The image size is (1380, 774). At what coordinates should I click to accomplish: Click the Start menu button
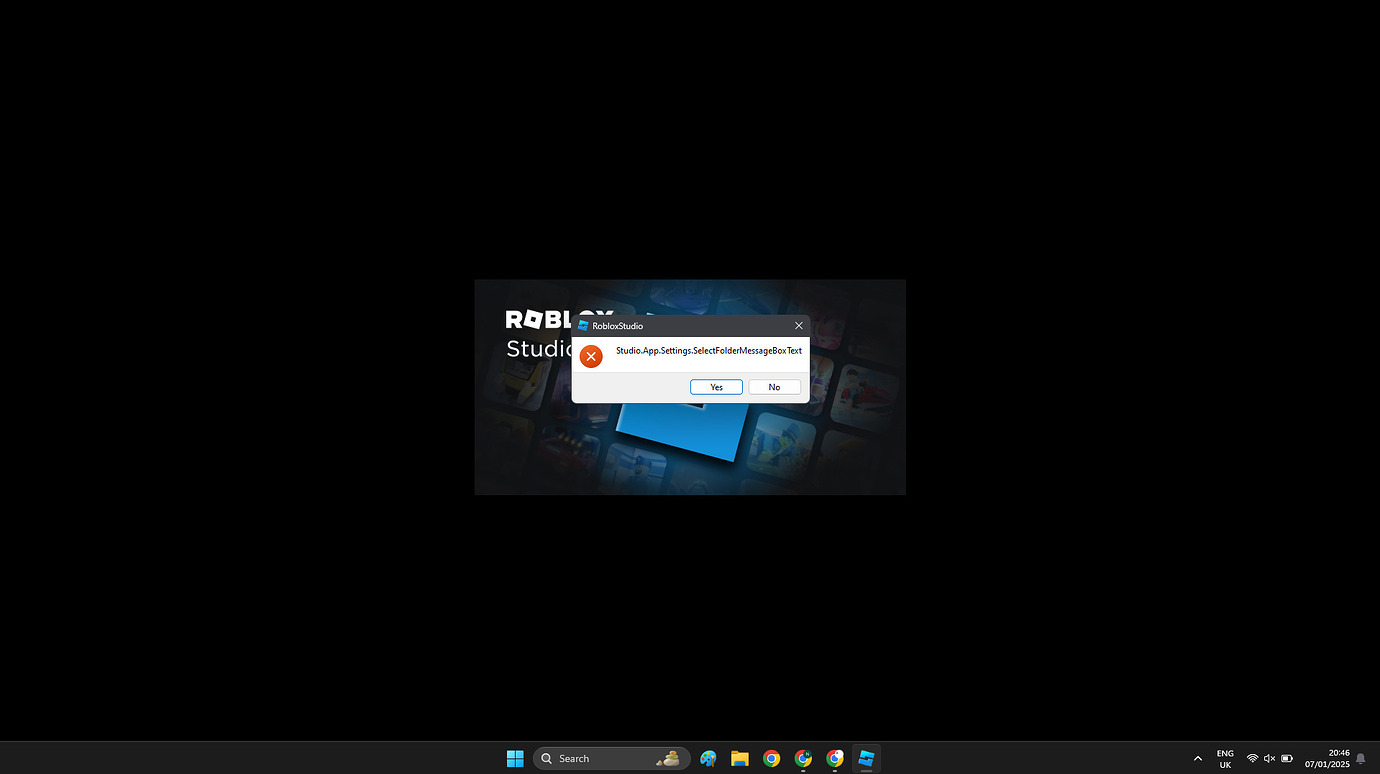pyautogui.click(x=515, y=757)
